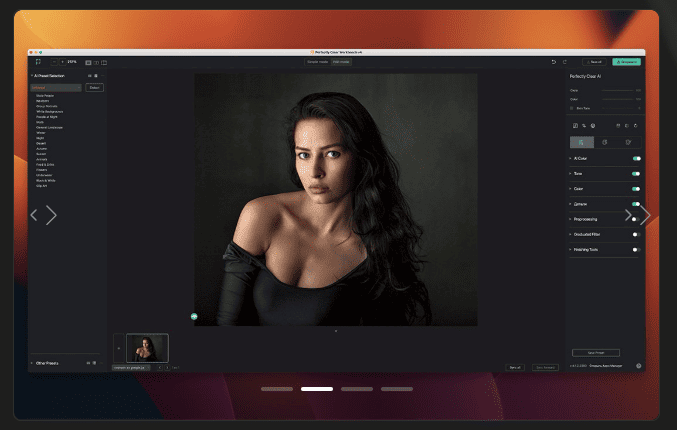Enable the Graduated Filter toggle
Image resolution: width=677 pixels, height=430 pixels.
[636, 234]
